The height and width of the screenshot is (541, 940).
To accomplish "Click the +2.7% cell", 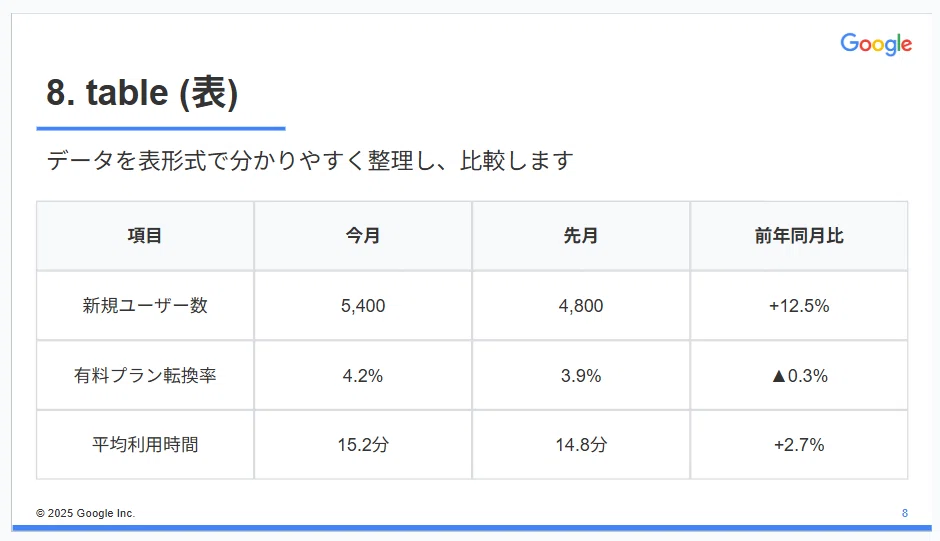I will click(x=799, y=445).
